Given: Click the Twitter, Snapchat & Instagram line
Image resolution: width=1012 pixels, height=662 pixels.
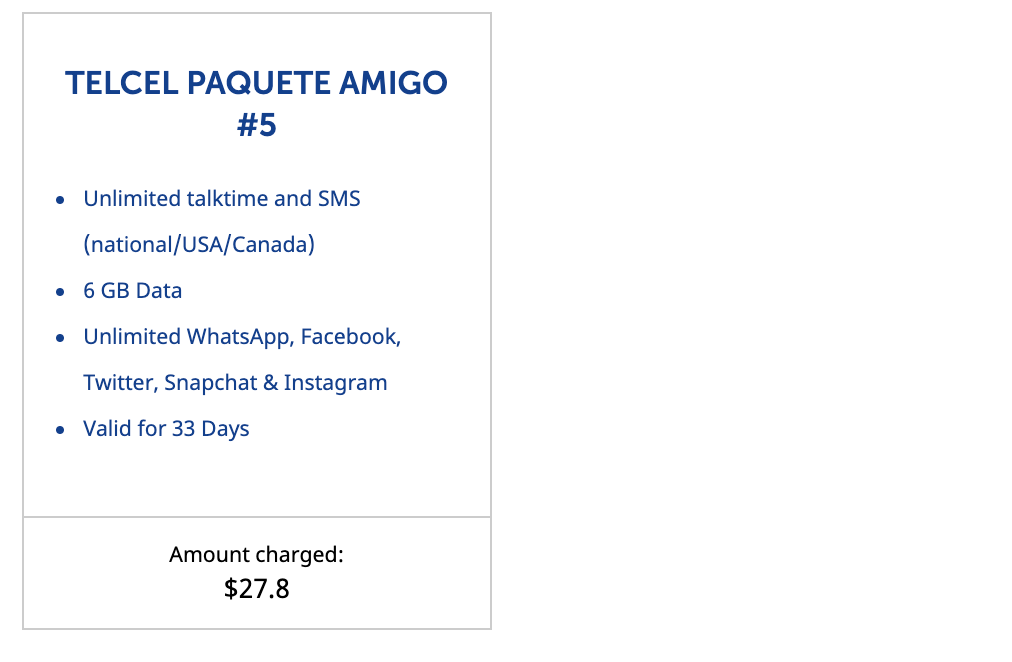Looking at the screenshot, I should pyautogui.click(x=235, y=383).
